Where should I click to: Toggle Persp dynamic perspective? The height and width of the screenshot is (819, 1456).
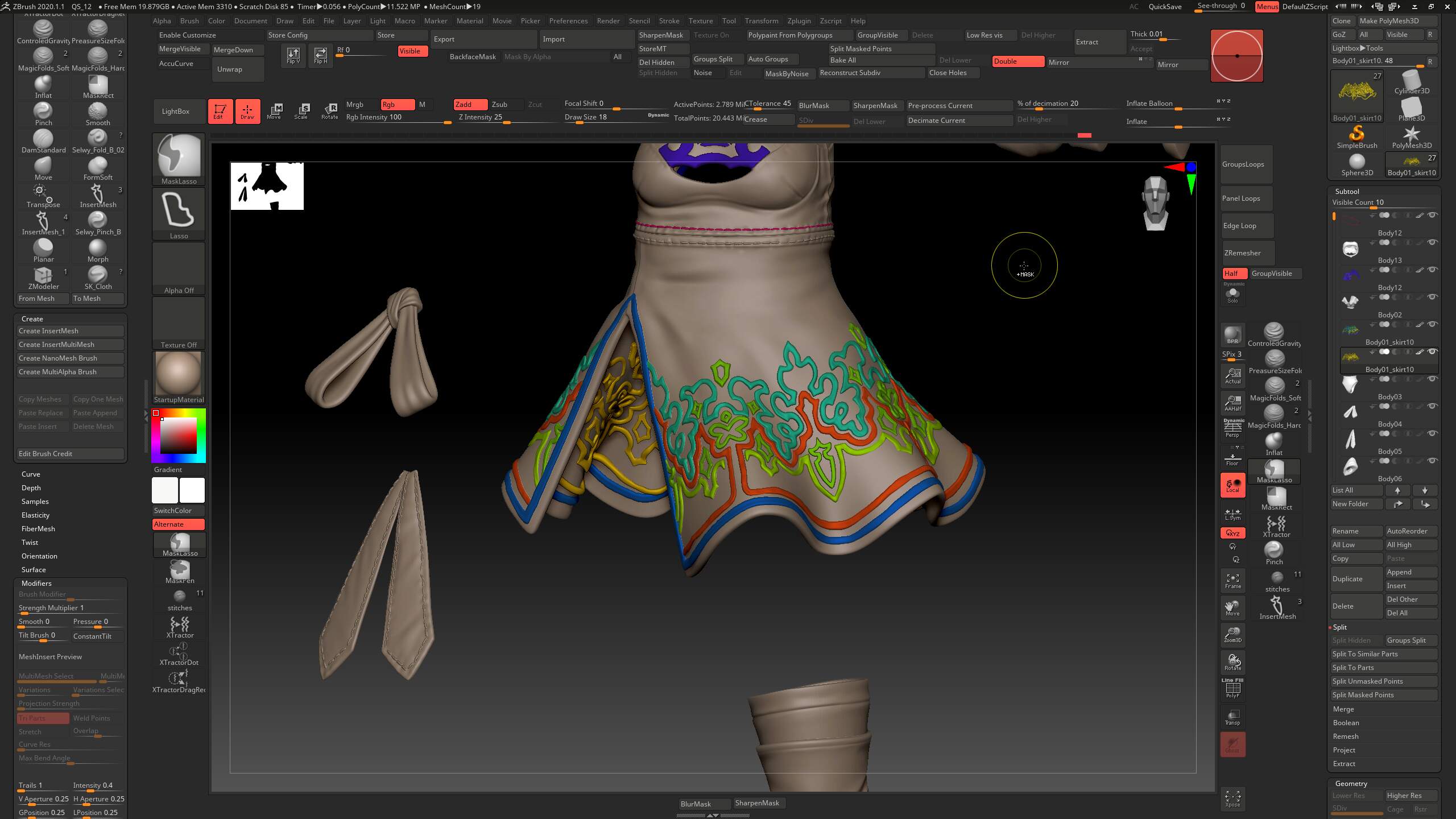pyautogui.click(x=1232, y=428)
